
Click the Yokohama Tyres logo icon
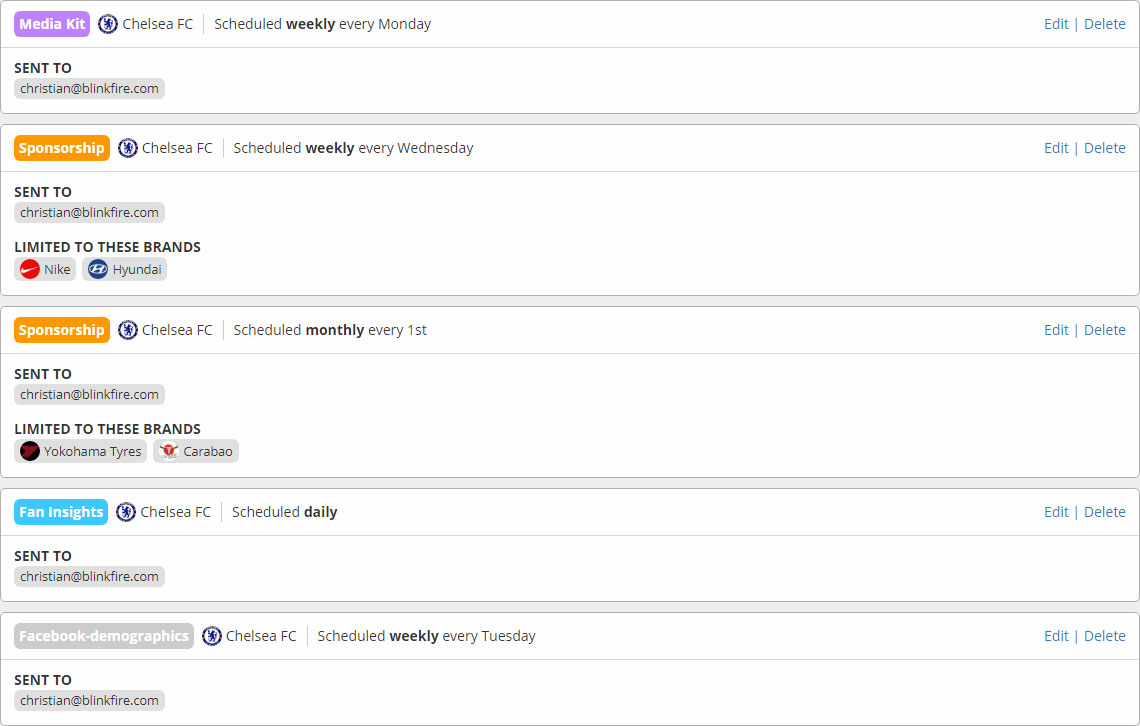[x=30, y=451]
